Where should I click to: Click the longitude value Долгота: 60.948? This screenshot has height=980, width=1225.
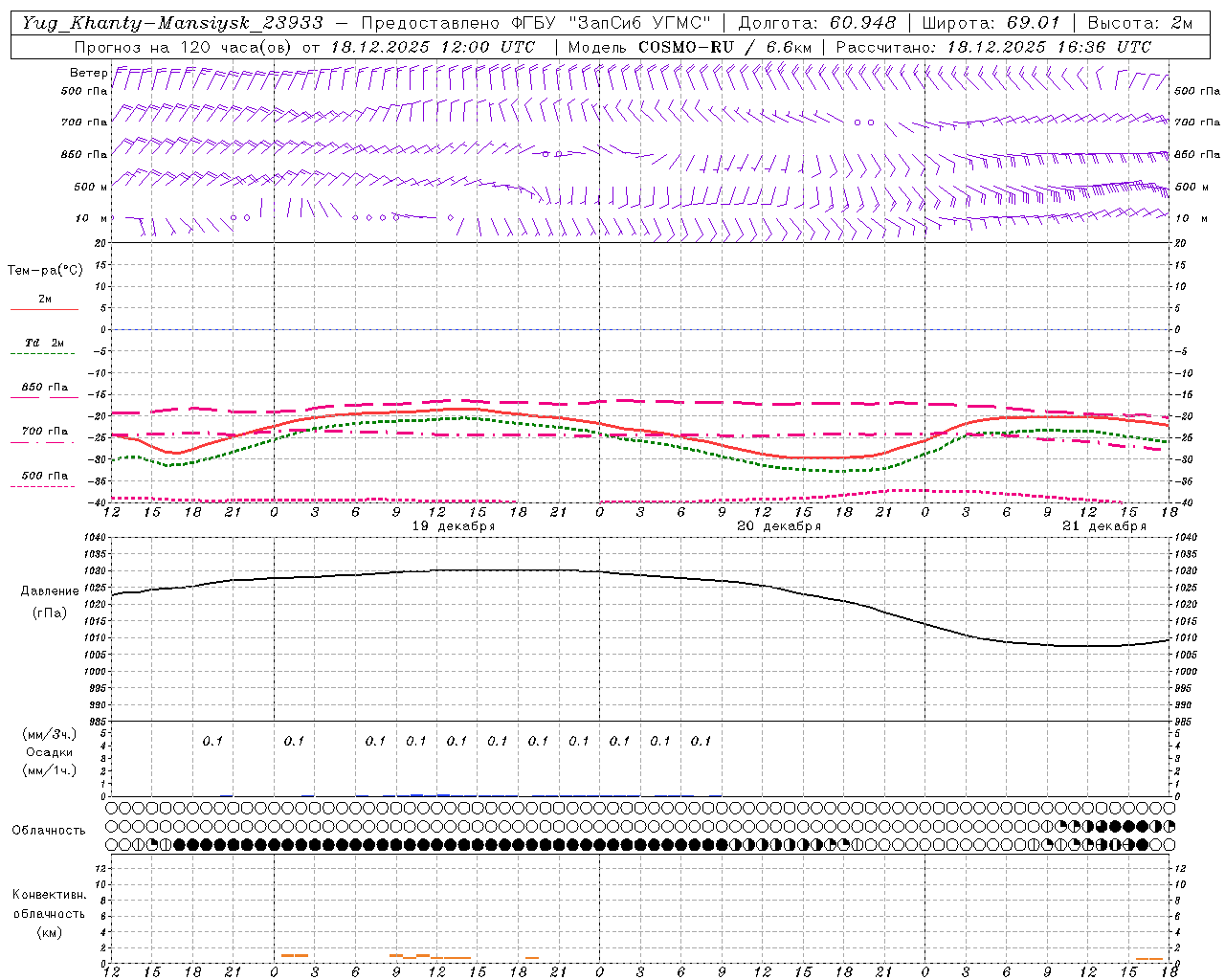pos(816,23)
